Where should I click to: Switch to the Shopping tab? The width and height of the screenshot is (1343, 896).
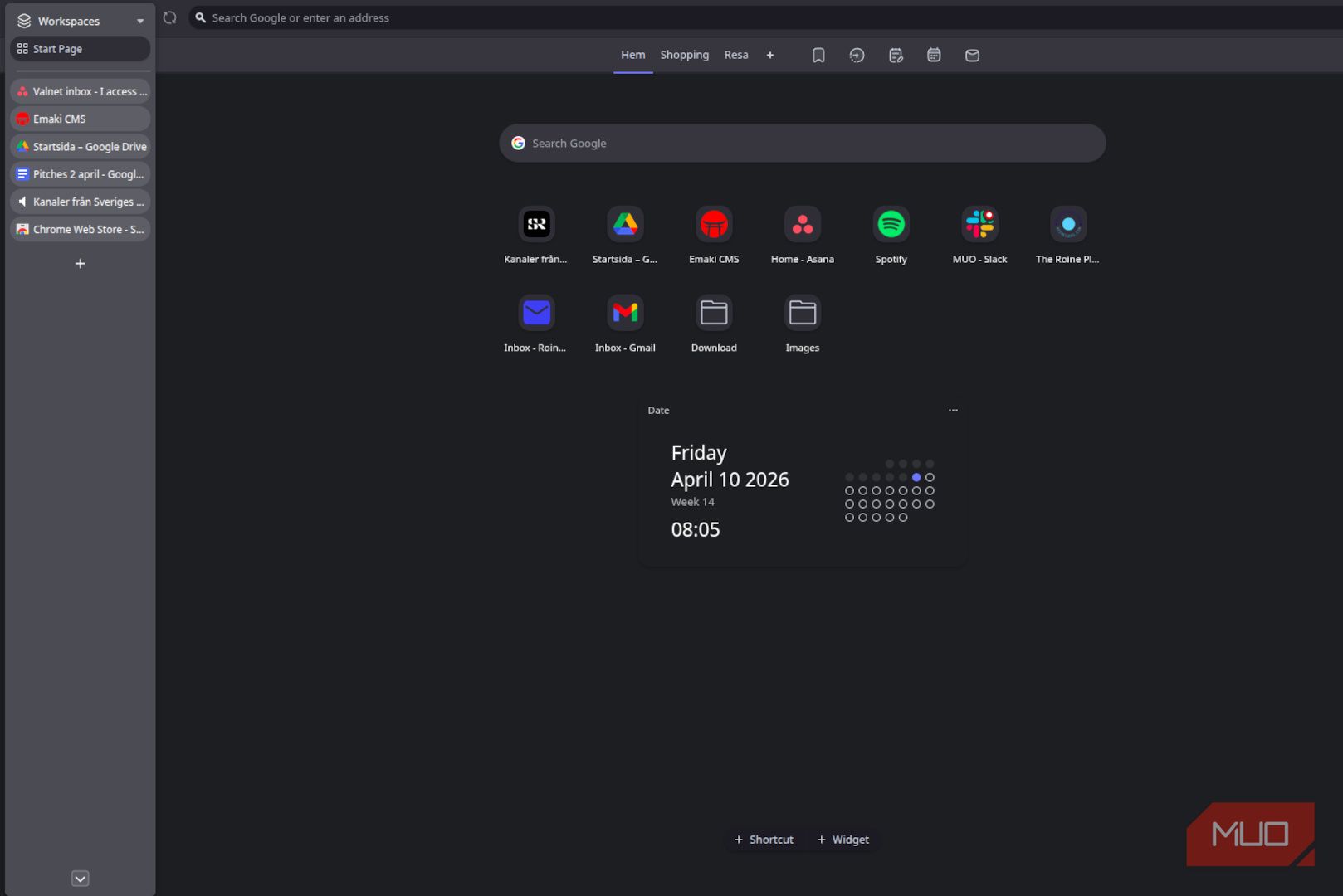pos(685,55)
